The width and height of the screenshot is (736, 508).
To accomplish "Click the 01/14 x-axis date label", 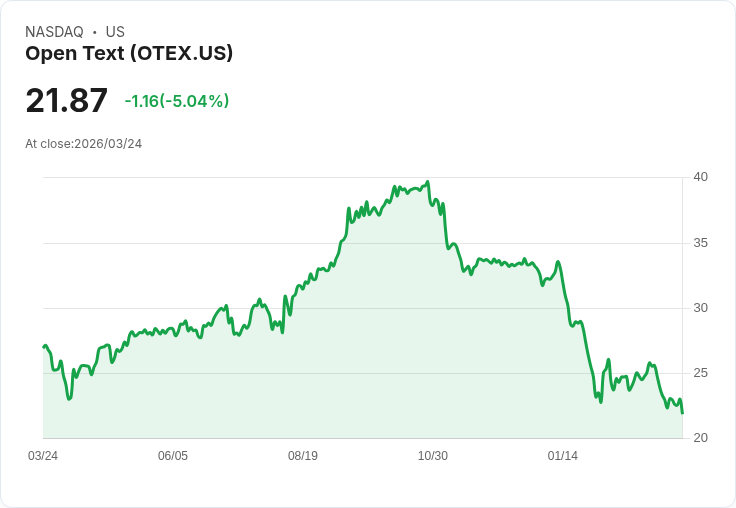I will [x=563, y=456].
